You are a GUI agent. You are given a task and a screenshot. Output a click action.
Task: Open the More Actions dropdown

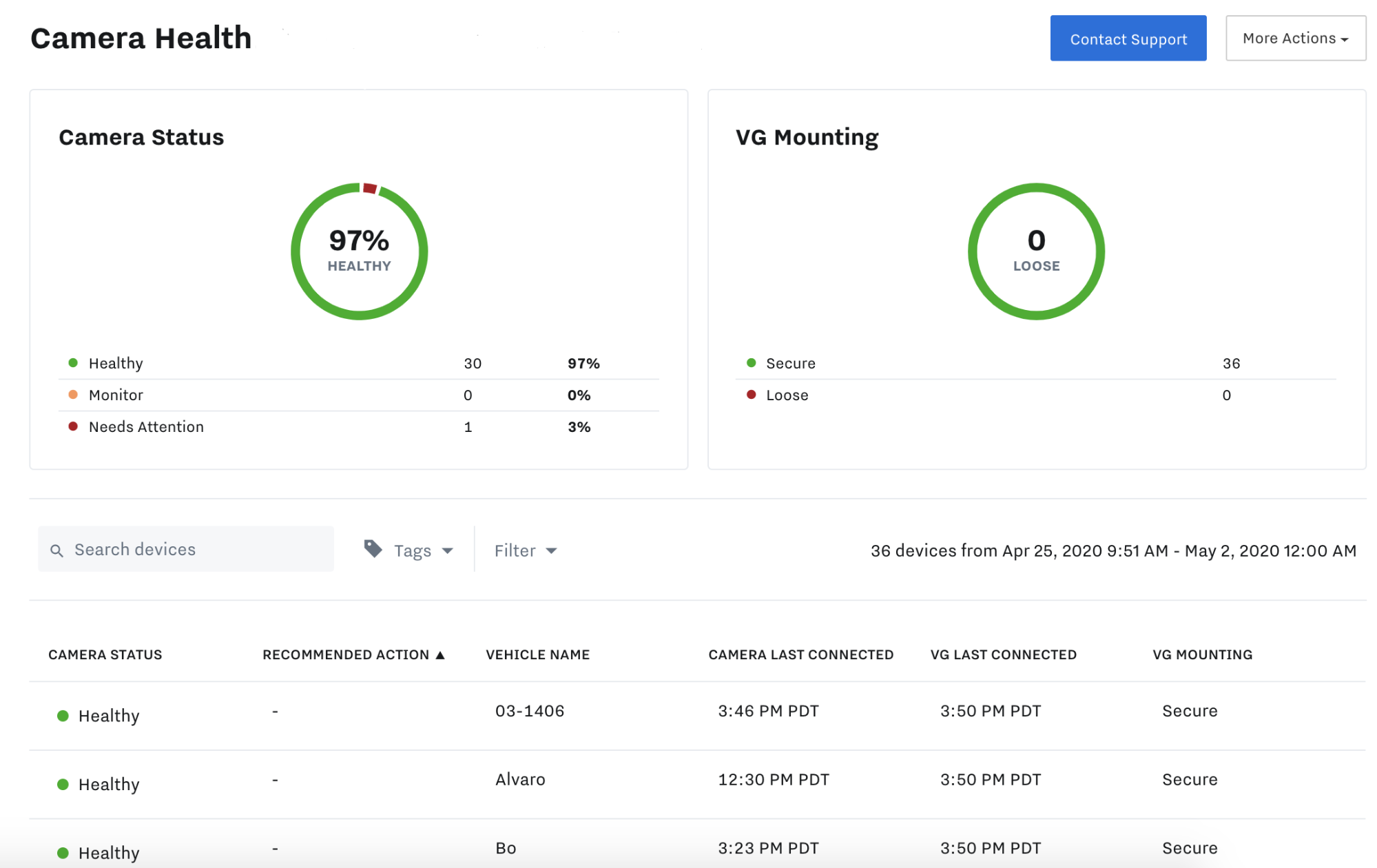[x=1295, y=39]
